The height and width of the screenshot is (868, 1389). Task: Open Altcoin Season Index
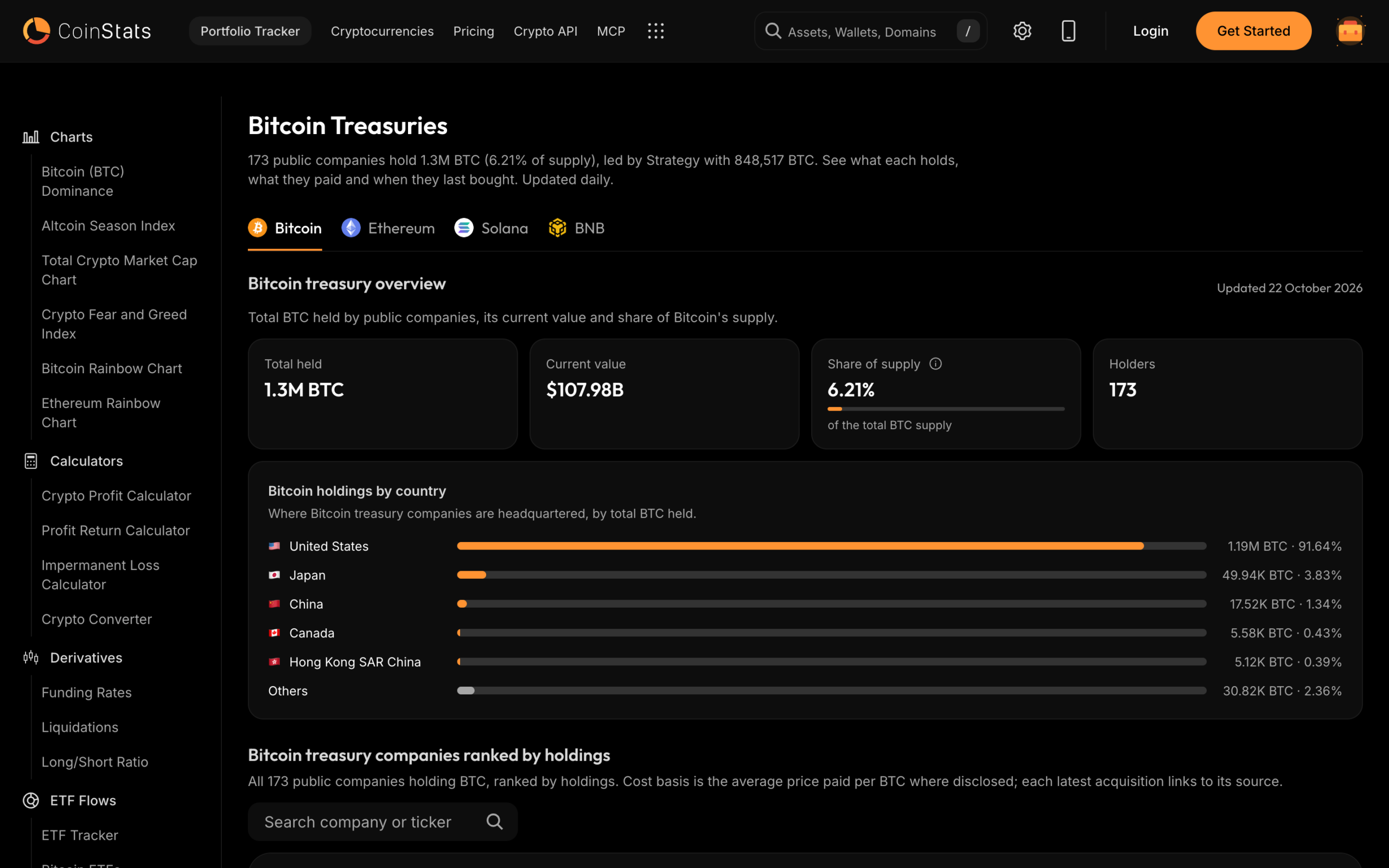pyautogui.click(x=108, y=226)
